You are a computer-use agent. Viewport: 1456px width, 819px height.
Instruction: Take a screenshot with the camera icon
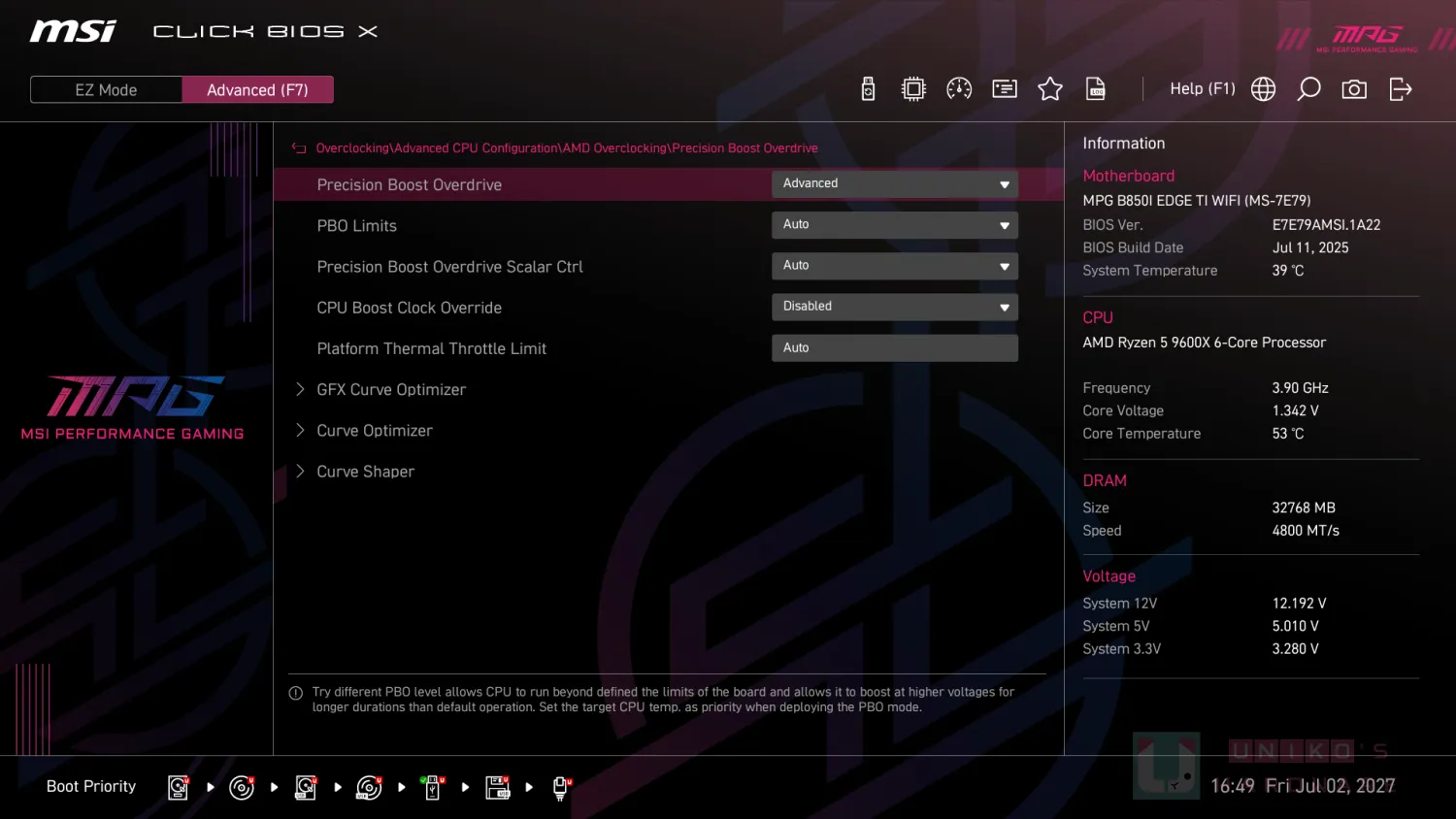tap(1354, 89)
